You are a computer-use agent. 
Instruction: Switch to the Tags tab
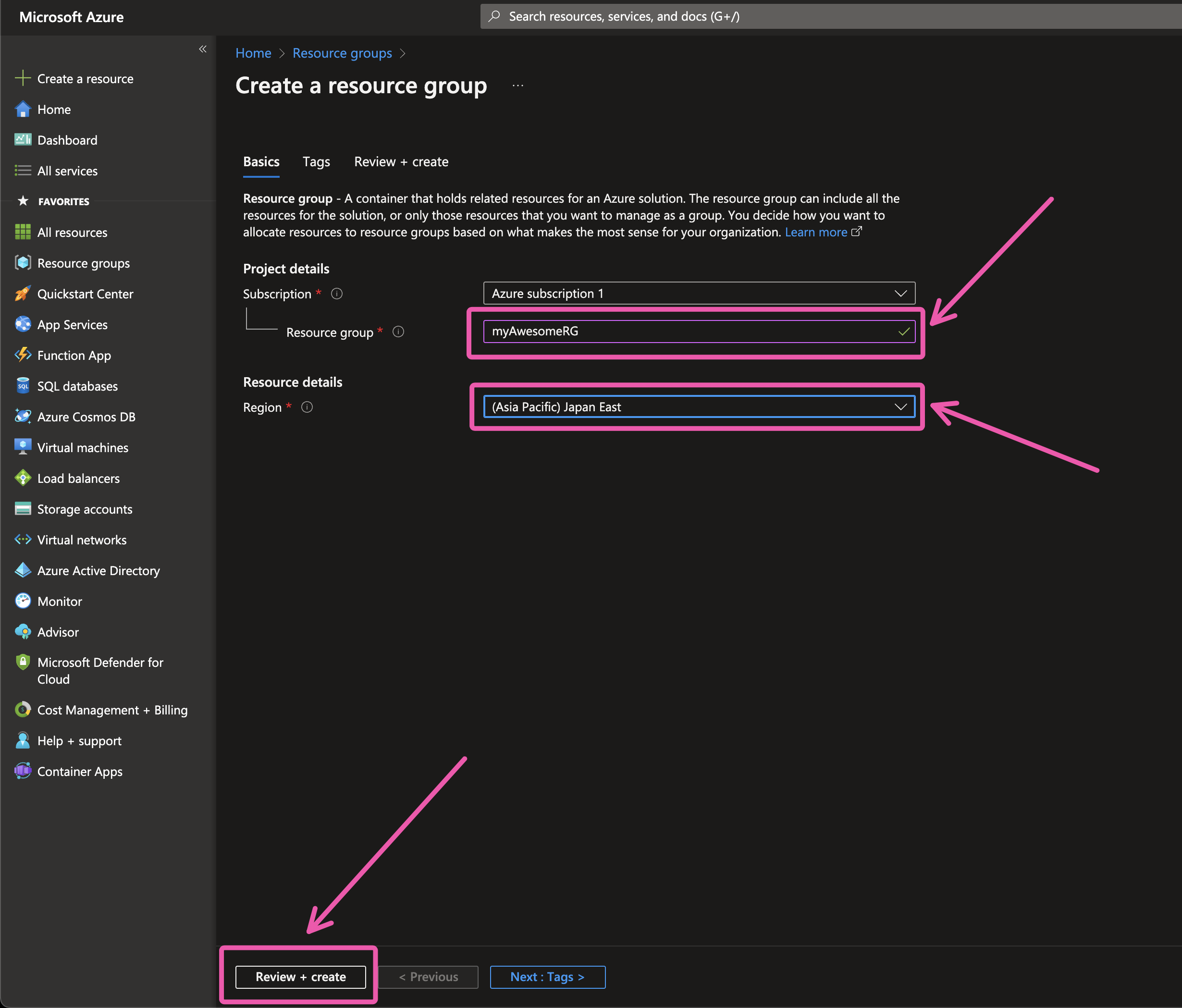pyautogui.click(x=316, y=162)
